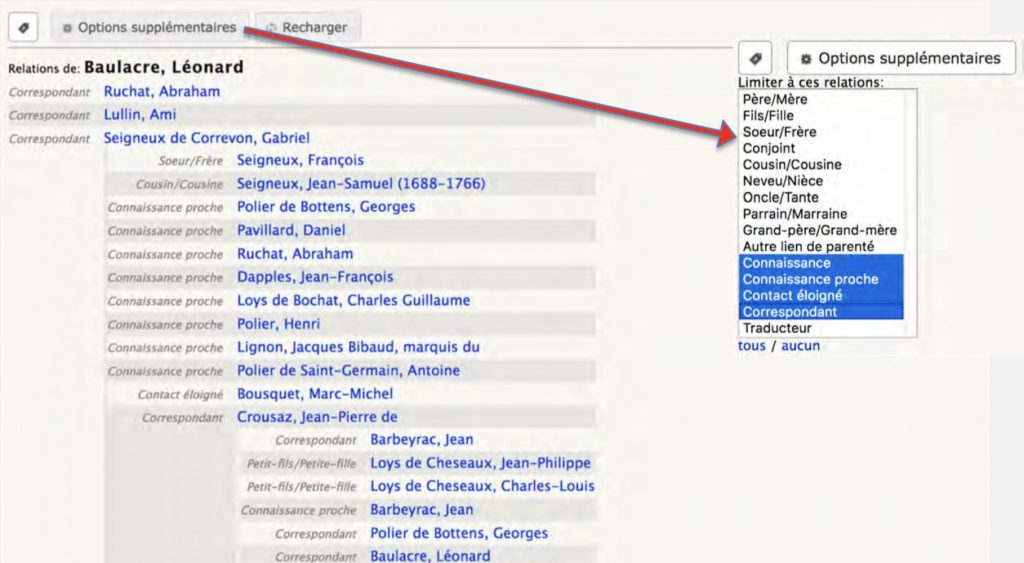Follow the Bousquet, Marc-Michel link
1024x563 pixels.
314,394
